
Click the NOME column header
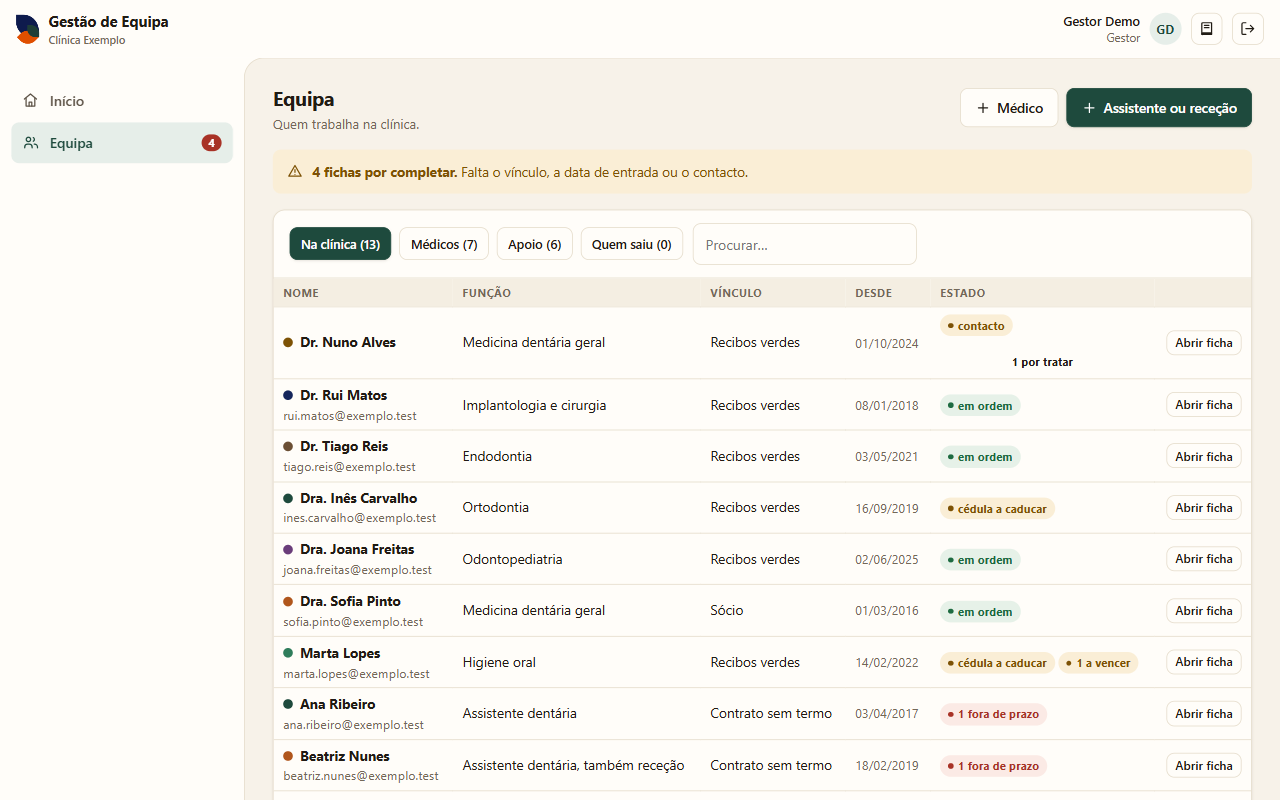301,293
